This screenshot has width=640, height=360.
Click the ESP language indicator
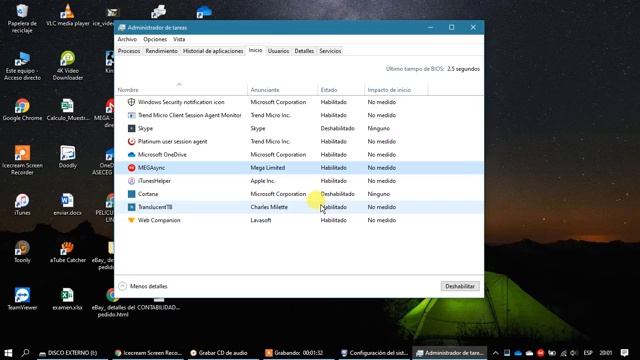click(588, 353)
